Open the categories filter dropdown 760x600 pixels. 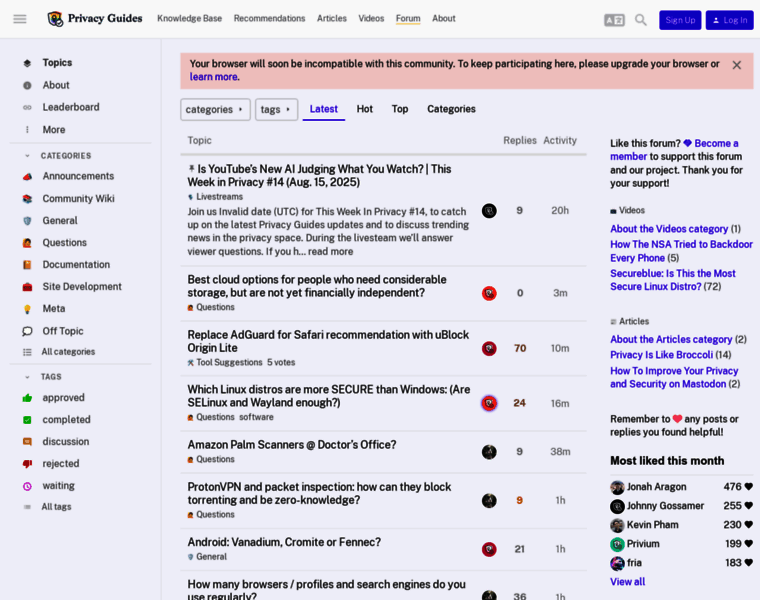(x=215, y=110)
